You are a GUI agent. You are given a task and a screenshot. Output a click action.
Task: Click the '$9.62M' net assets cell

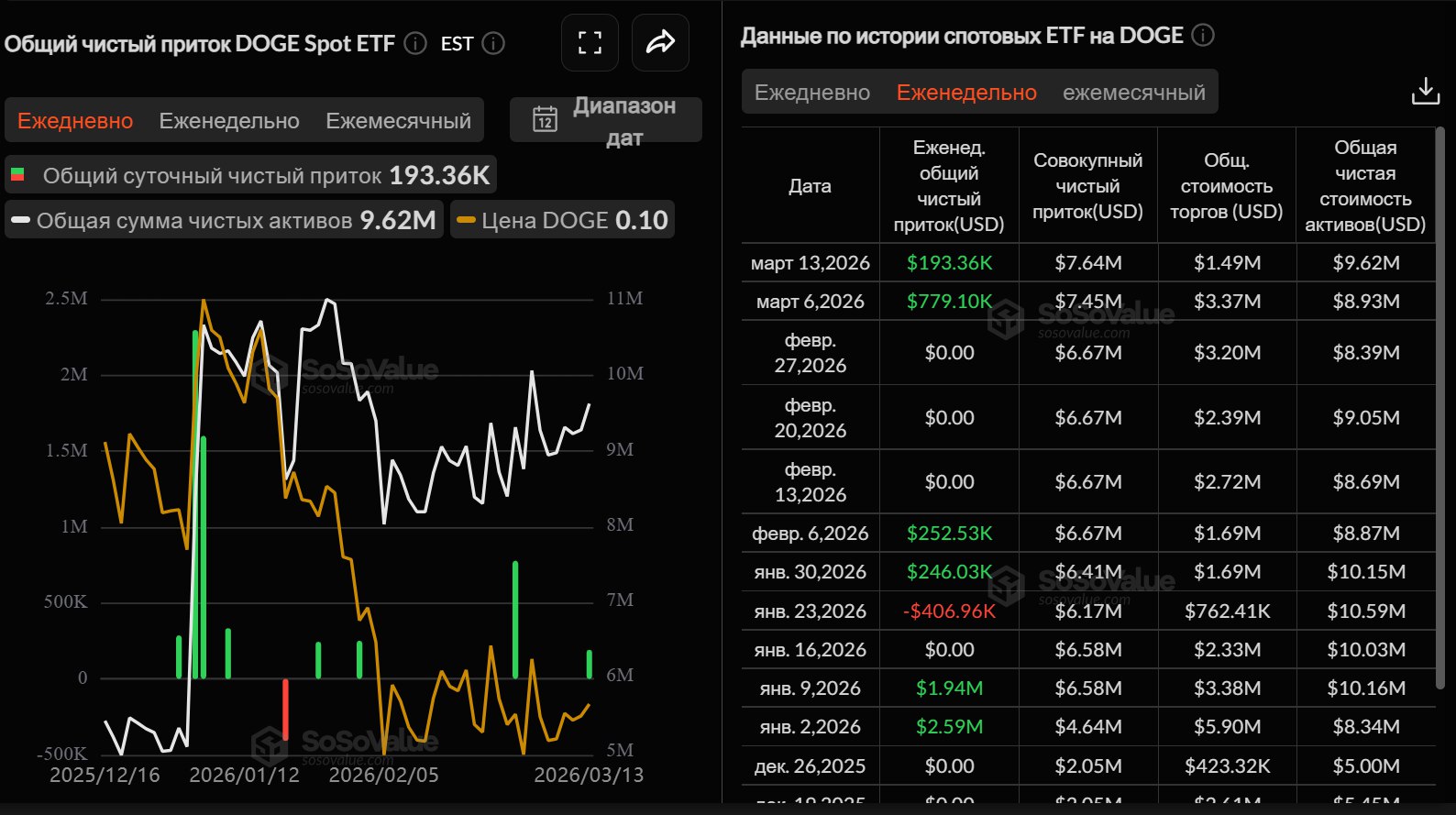coord(1365,263)
